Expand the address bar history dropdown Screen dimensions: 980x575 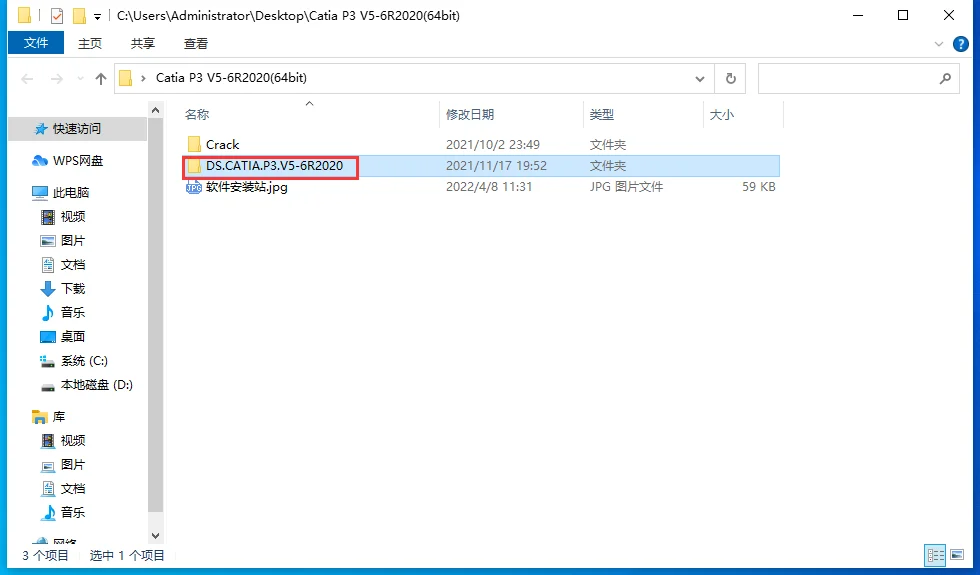tap(700, 79)
